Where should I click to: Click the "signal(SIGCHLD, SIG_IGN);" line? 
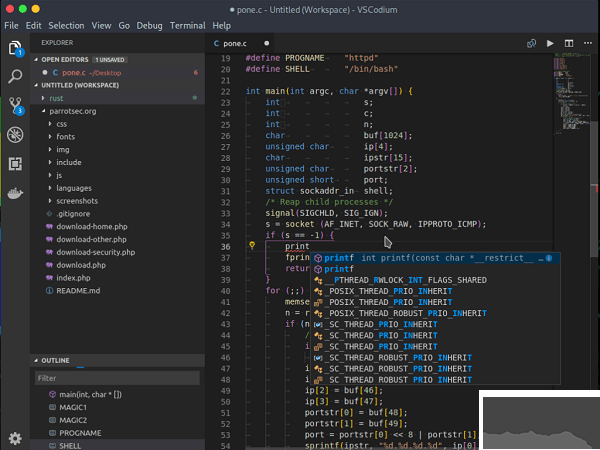point(326,213)
